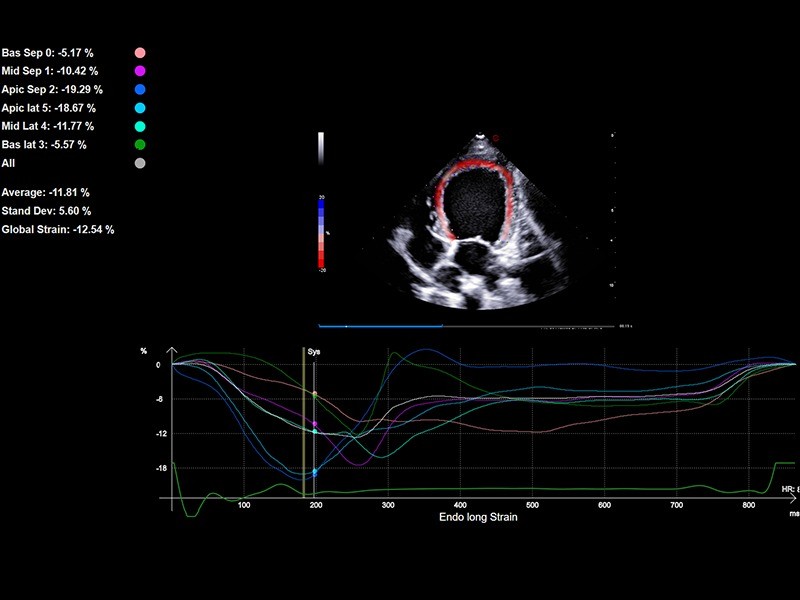Toggle the magenta Mid Sep 1 segment dot
Image resolution: width=800 pixels, height=600 pixels.
point(140,71)
